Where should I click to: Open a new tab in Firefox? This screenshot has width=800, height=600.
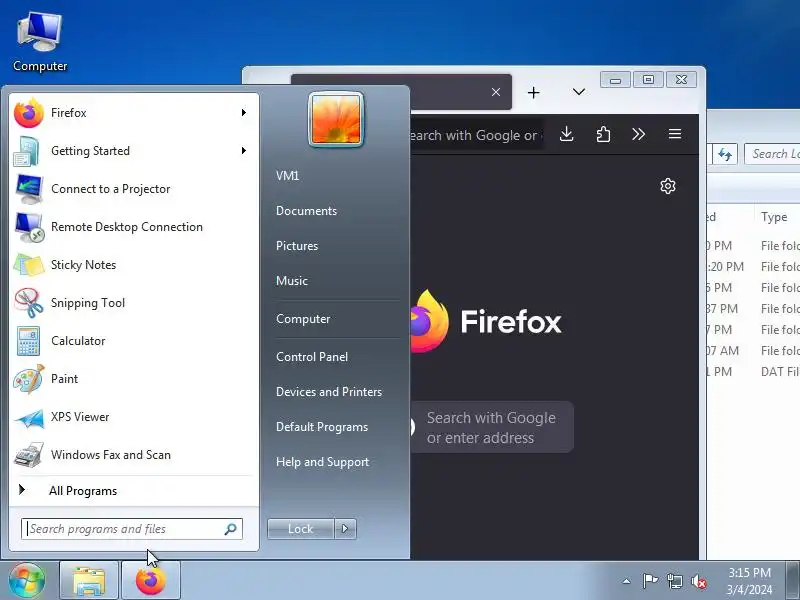pyautogui.click(x=534, y=92)
